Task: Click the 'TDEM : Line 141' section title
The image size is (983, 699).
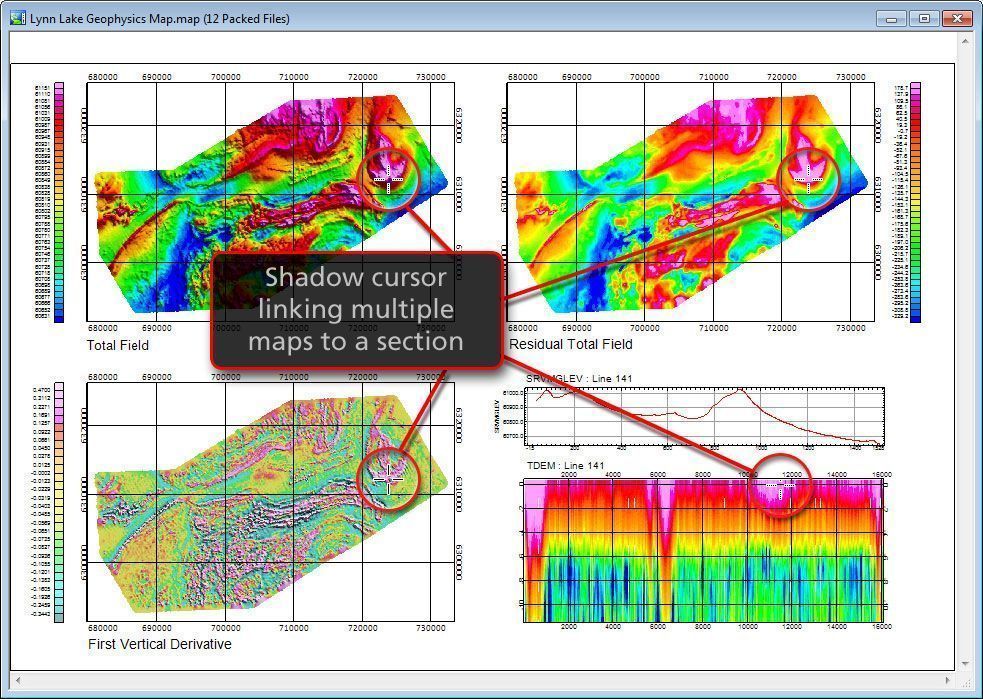Action: pos(566,466)
